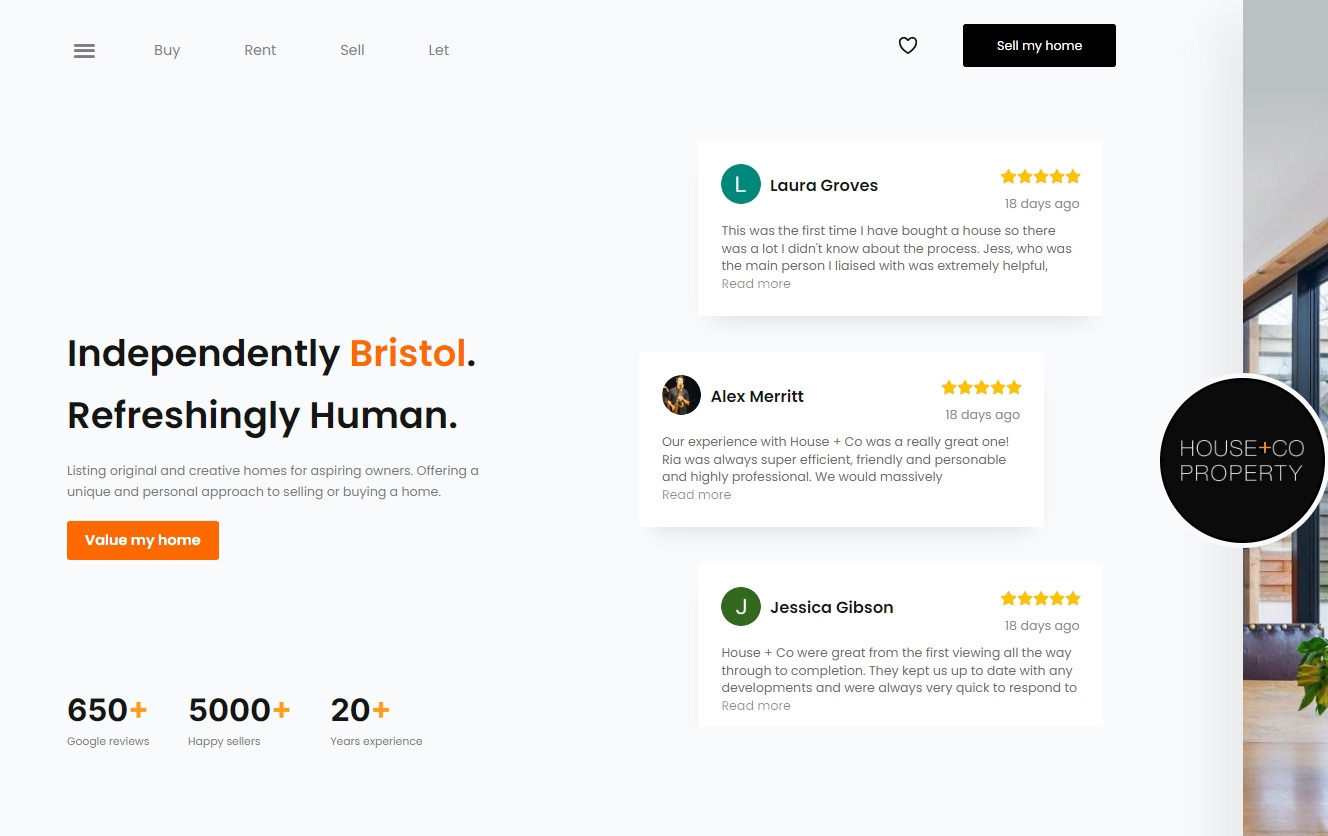Open the Sell menu item
This screenshot has width=1328, height=836.
(x=352, y=50)
